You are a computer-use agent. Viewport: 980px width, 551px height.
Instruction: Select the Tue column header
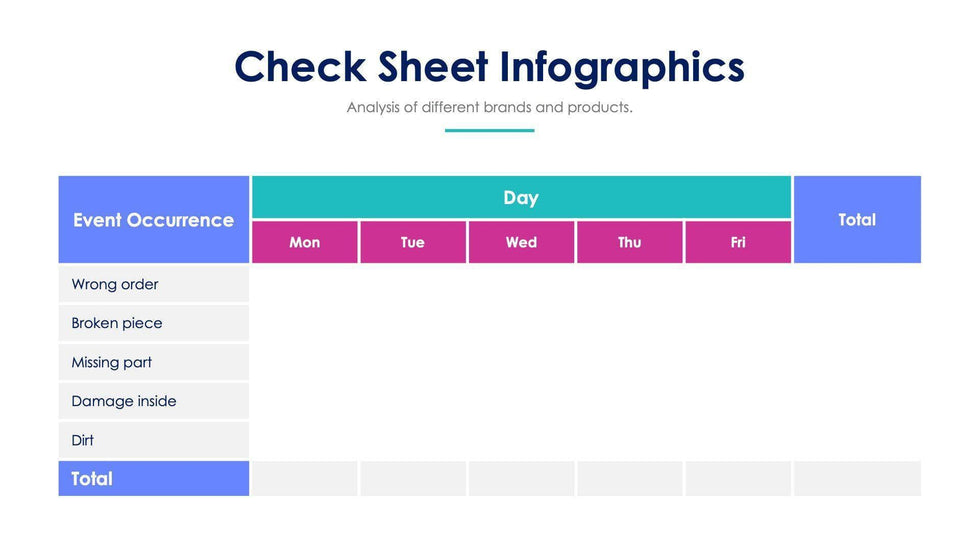tap(413, 242)
